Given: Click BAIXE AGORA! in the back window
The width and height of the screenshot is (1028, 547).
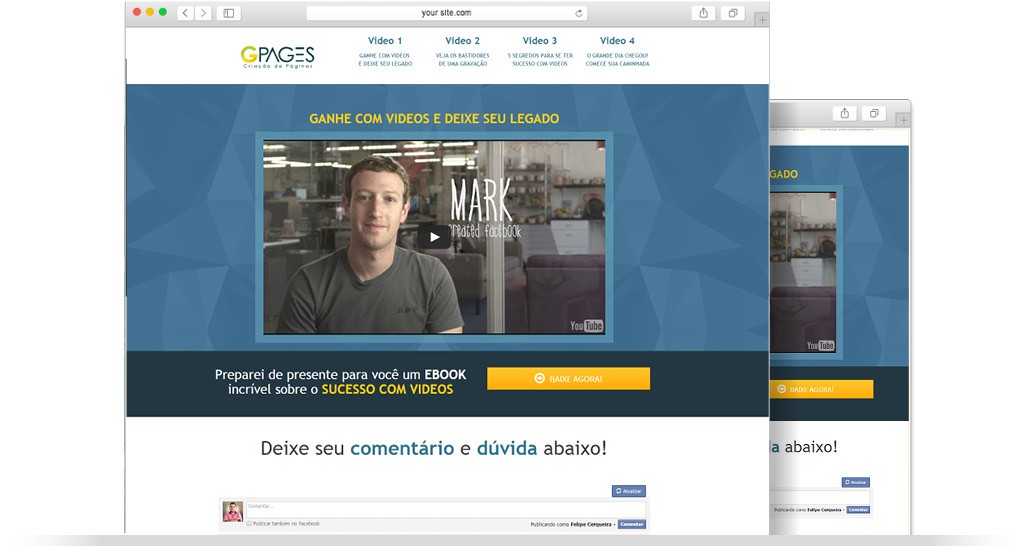Looking at the screenshot, I should (x=821, y=389).
